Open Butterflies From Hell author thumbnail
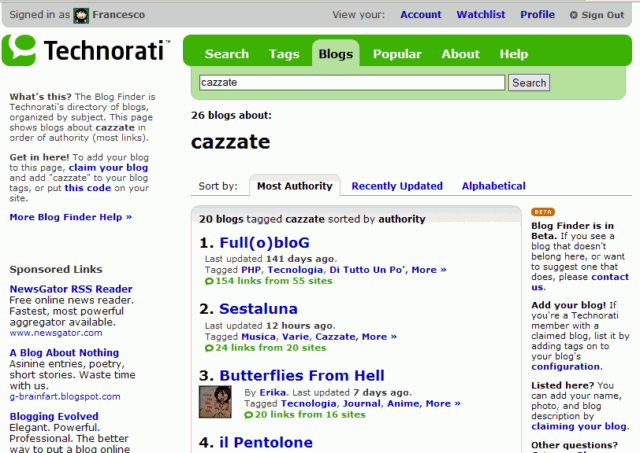640x453 pixels. pos(215,402)
